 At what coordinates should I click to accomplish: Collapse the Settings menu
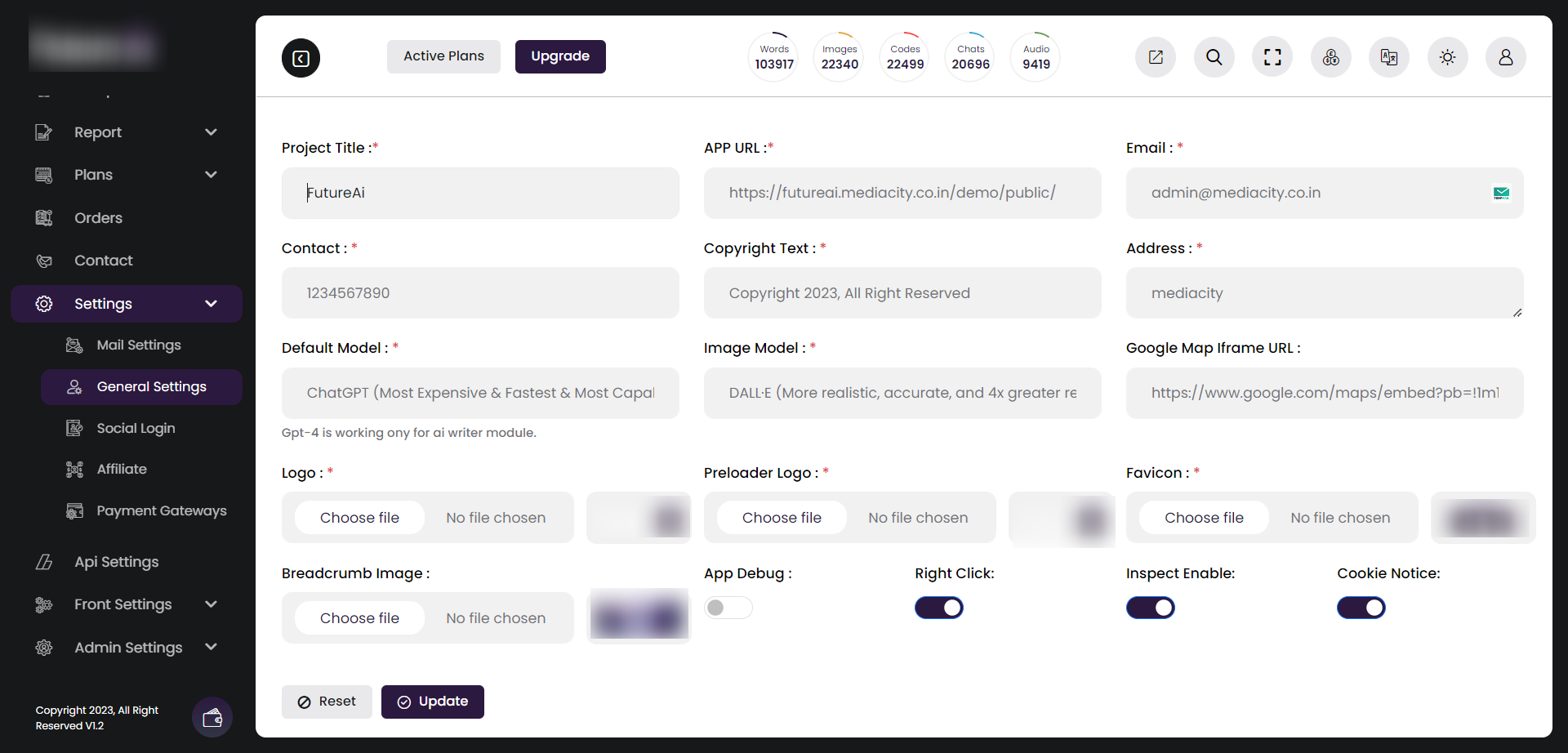click(127, 303)
